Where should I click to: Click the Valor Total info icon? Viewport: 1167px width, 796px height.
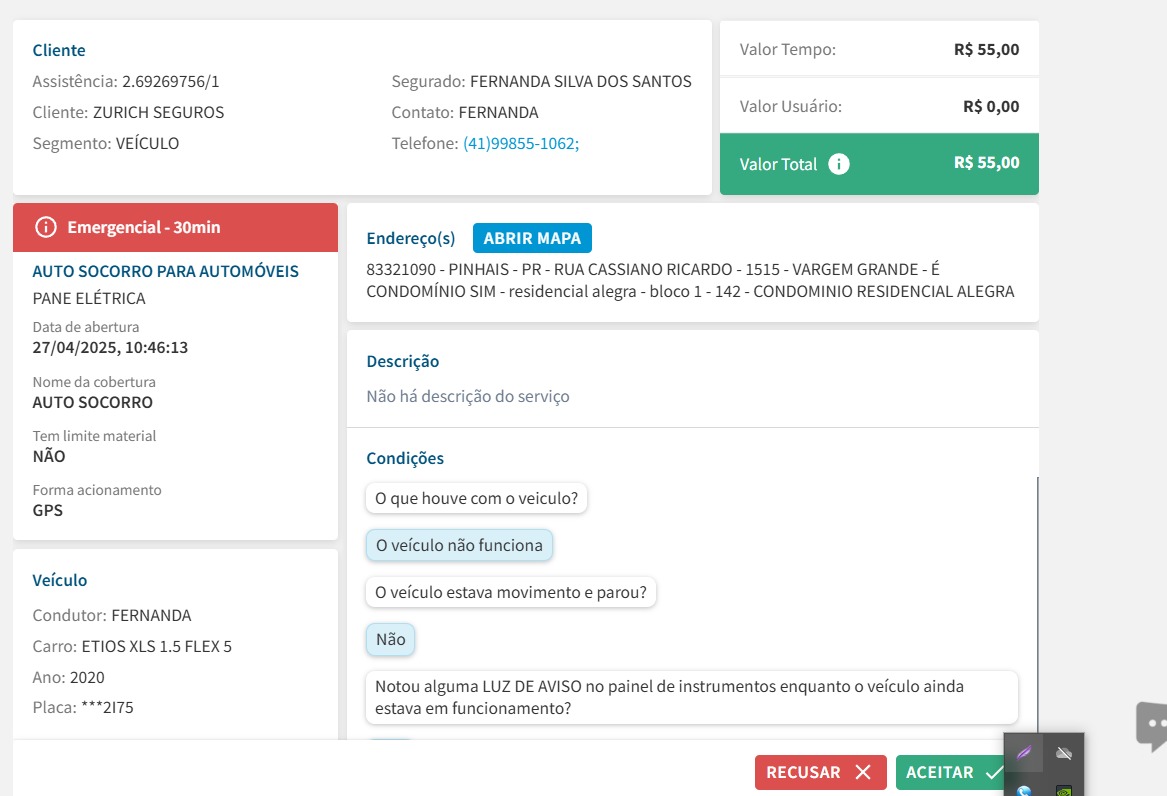839,164
